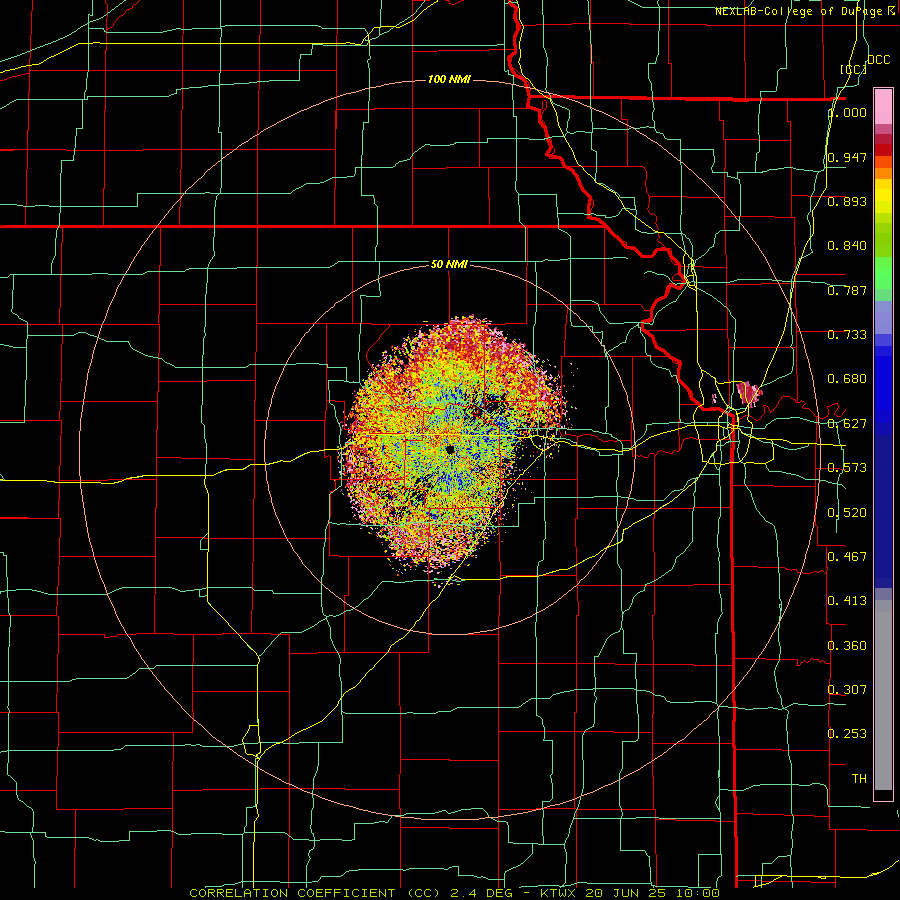Select the 0.787 scale value

click(847, 290)
